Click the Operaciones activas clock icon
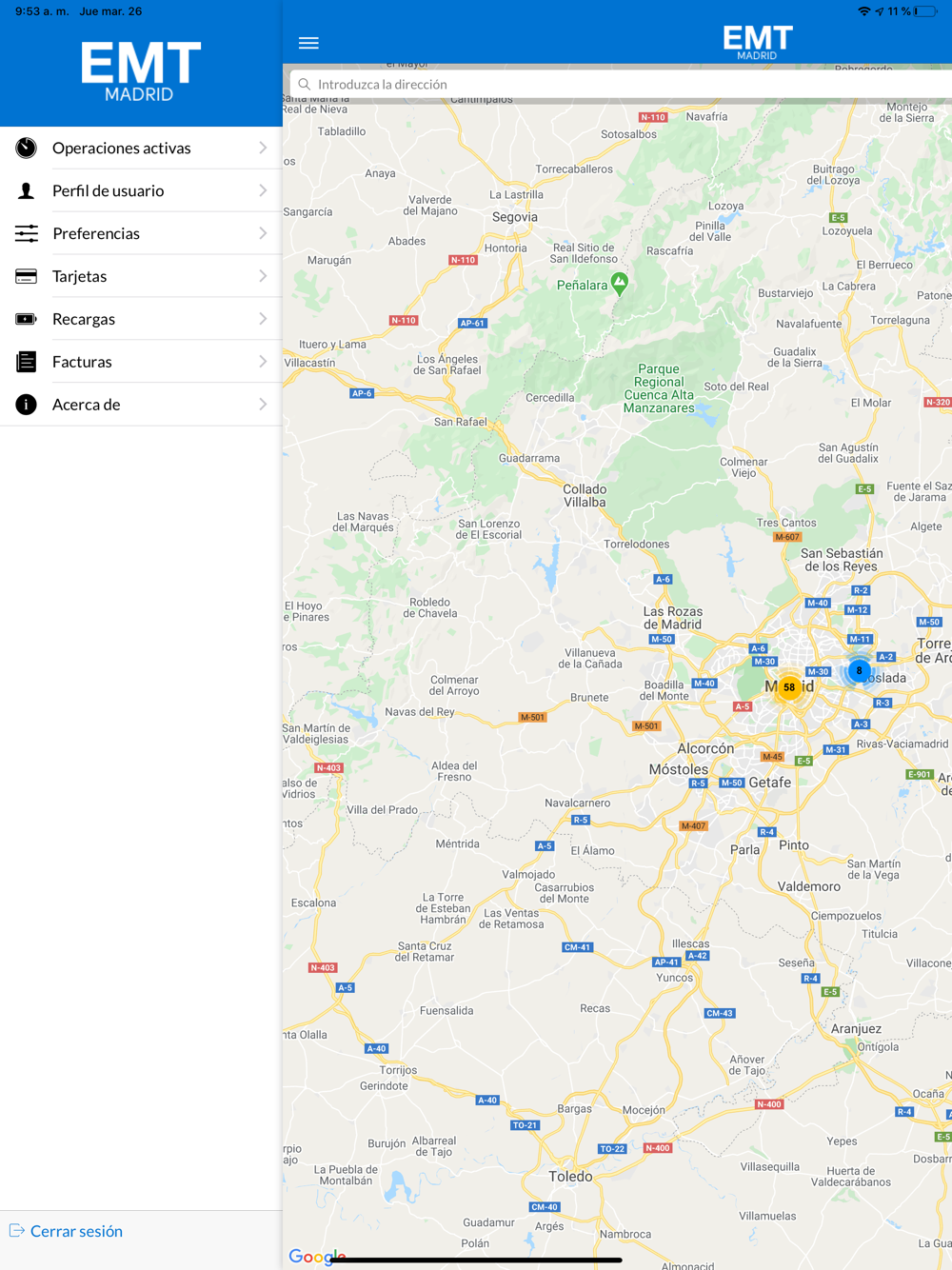This screenshot has height=1270, width=952. click(27, 148)
